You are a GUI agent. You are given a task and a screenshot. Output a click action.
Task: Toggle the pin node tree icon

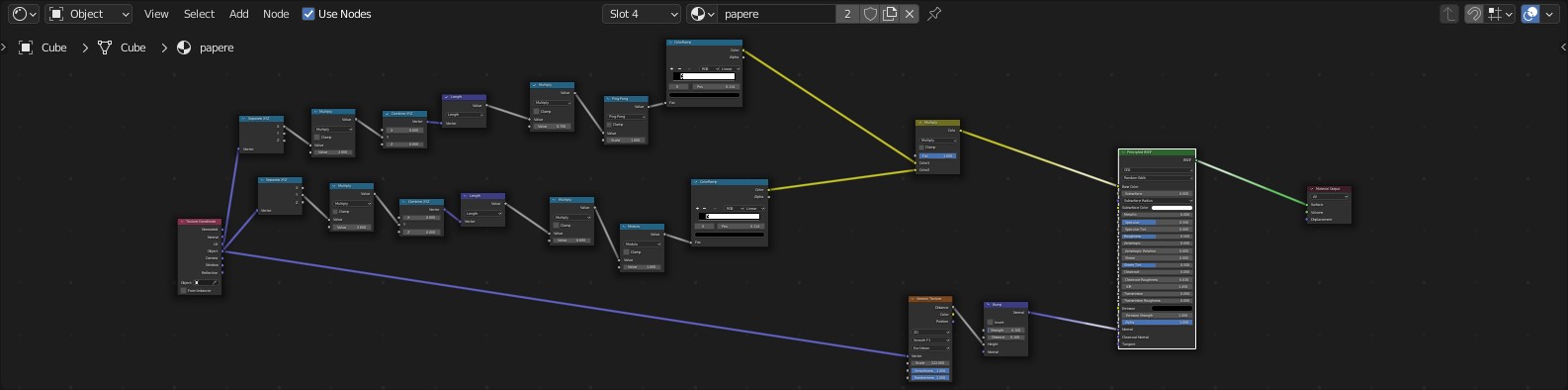coord(934,14)
